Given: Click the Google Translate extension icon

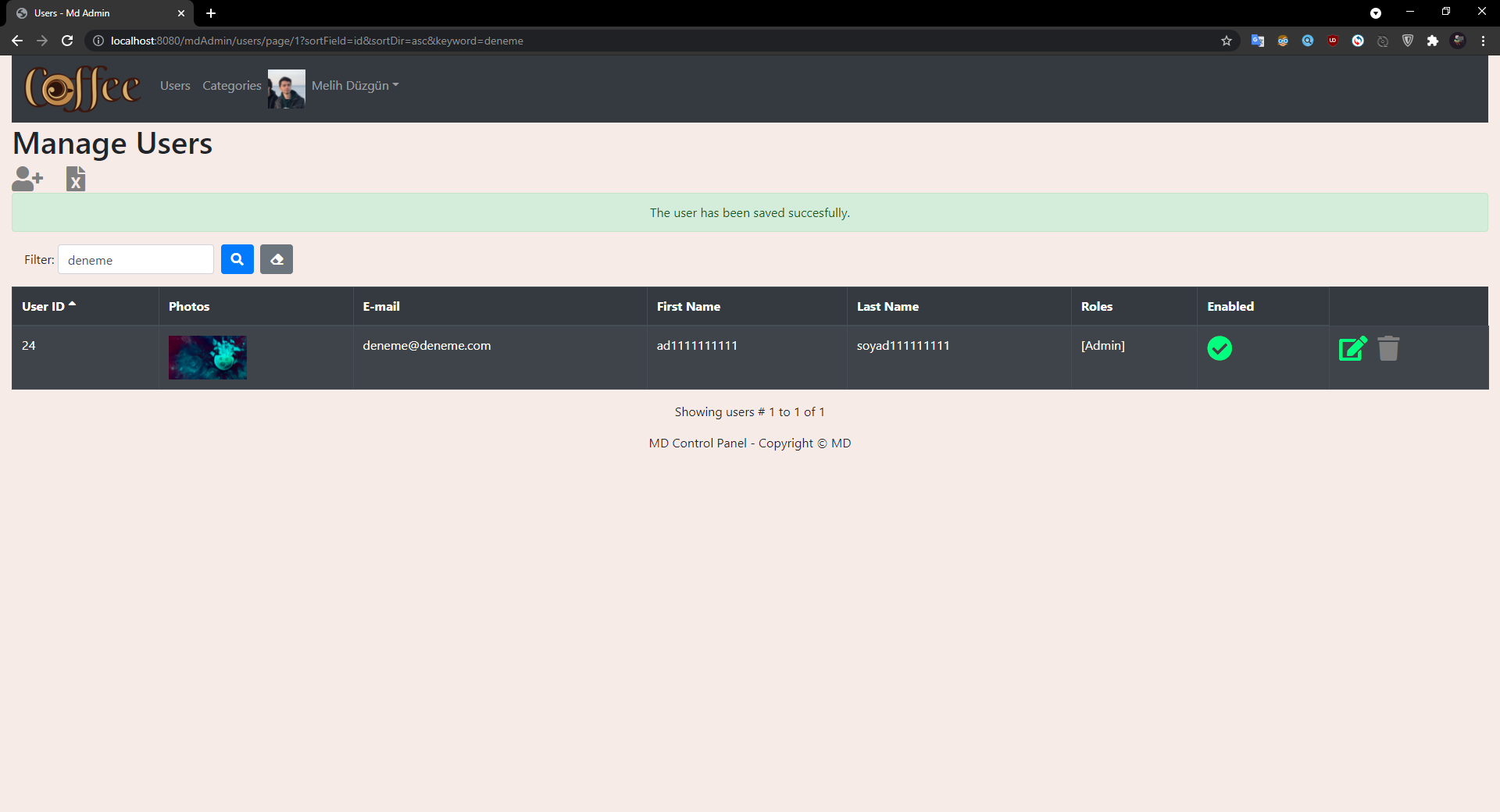Looking at the screenshot, I should [x=1258, y=41].
